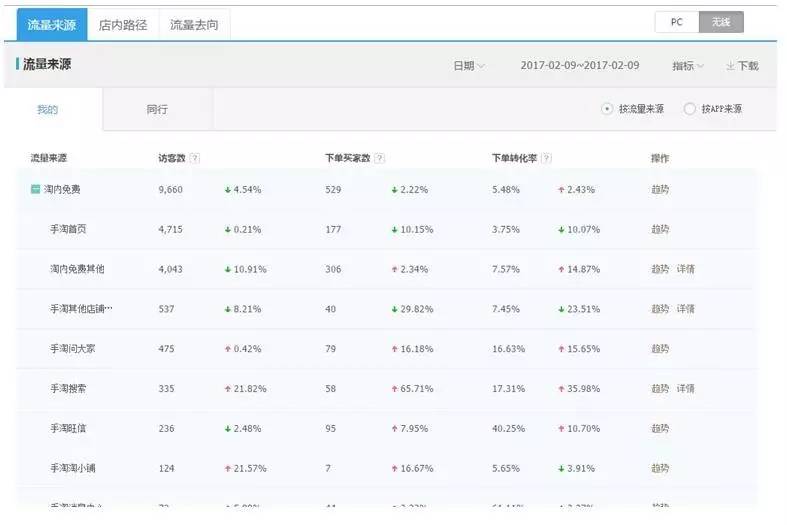Switch to the 无线 toggle option
Screen dimensions: 787x525
pyautogui.click(x=721, y=22)
